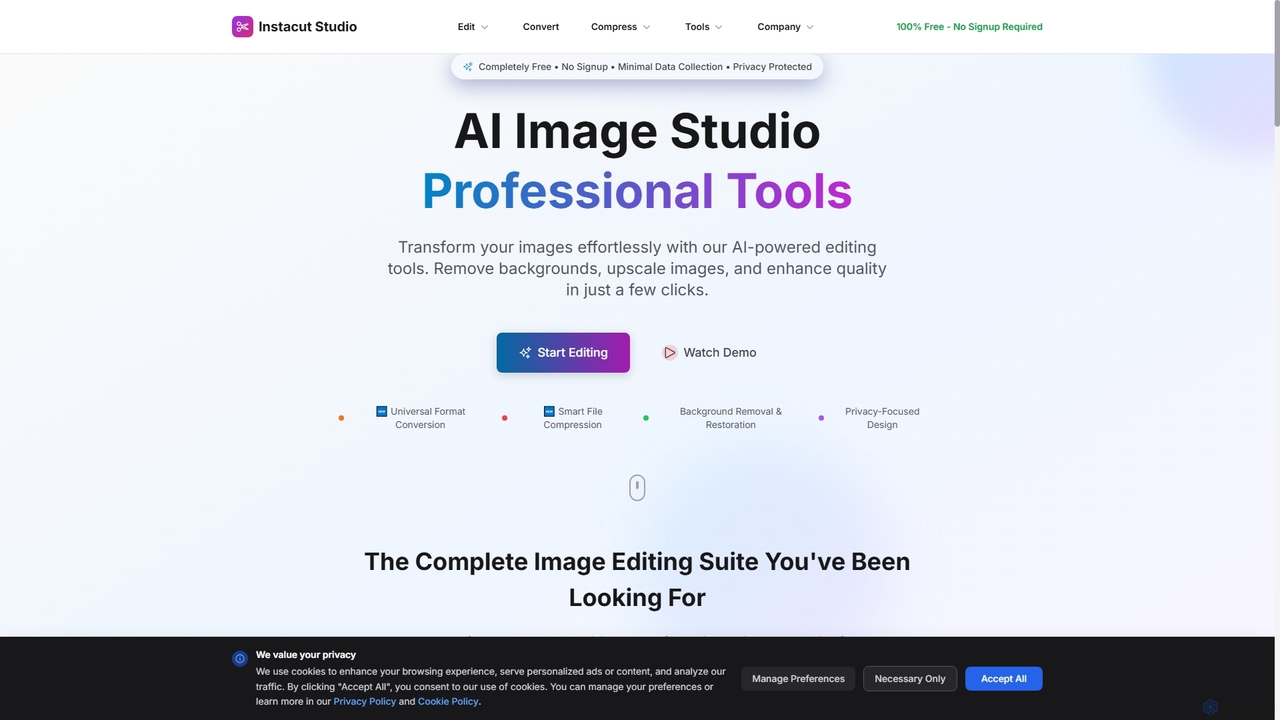Click the info icon in the cookie banner

[240, 659]
